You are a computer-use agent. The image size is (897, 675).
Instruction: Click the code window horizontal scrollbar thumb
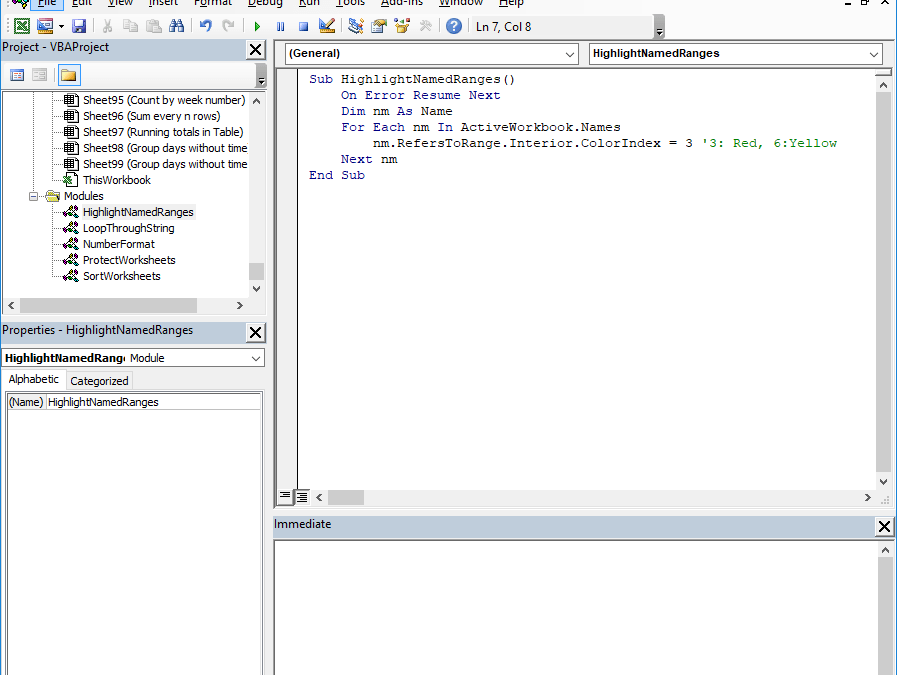tap(346, 498)
